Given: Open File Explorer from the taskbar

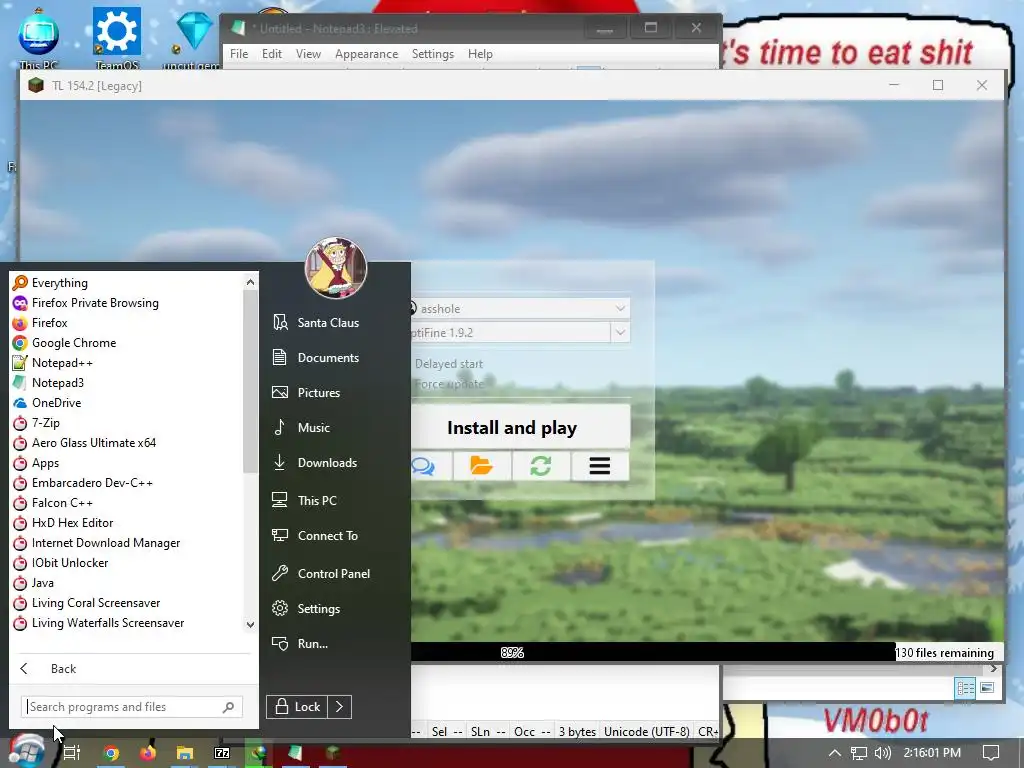Looking at the screenshot, I should [x=185, y=753].
